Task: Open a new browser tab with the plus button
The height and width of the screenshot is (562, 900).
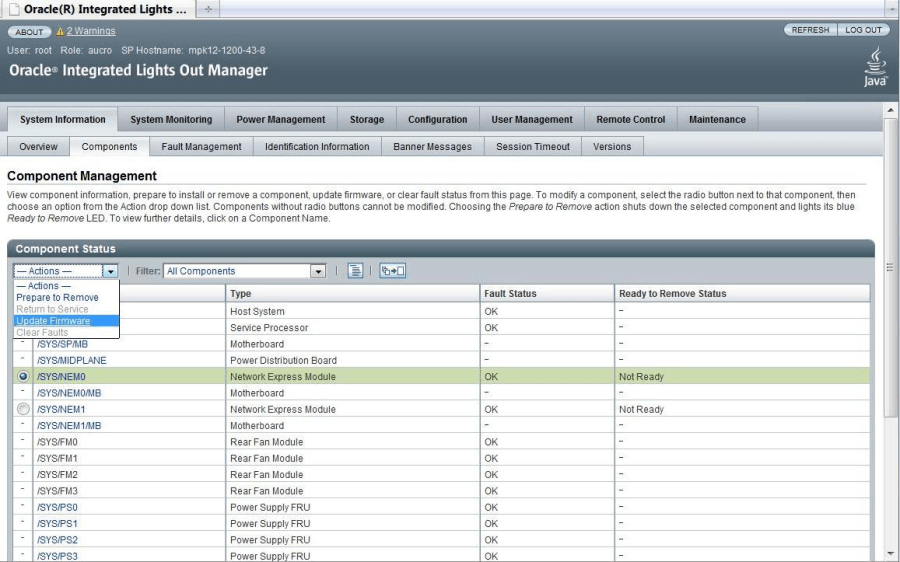Action: [208, 9]
